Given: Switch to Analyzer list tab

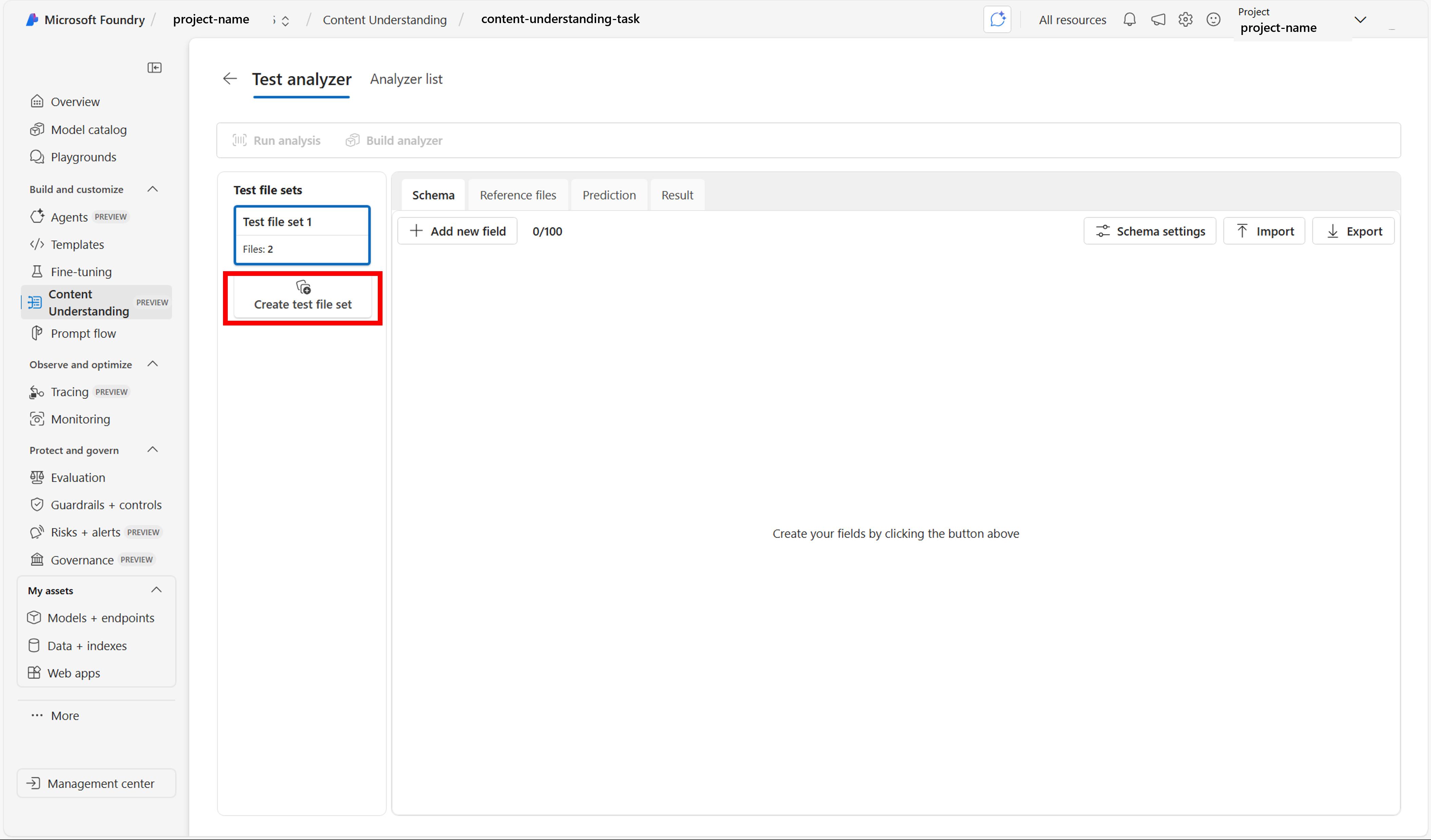Looking at the screenshot, I should (406, 79).
